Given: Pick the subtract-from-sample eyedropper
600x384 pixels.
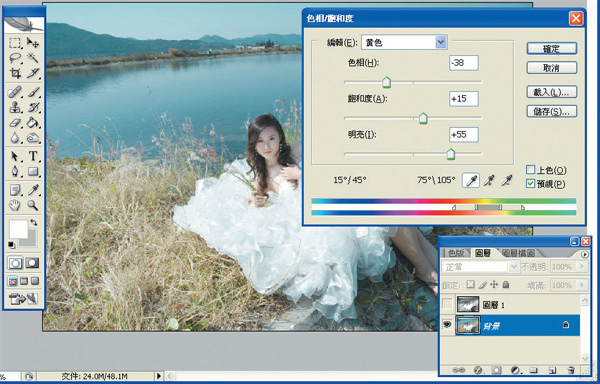Looking at the screenshot, I should pos(507,181).
